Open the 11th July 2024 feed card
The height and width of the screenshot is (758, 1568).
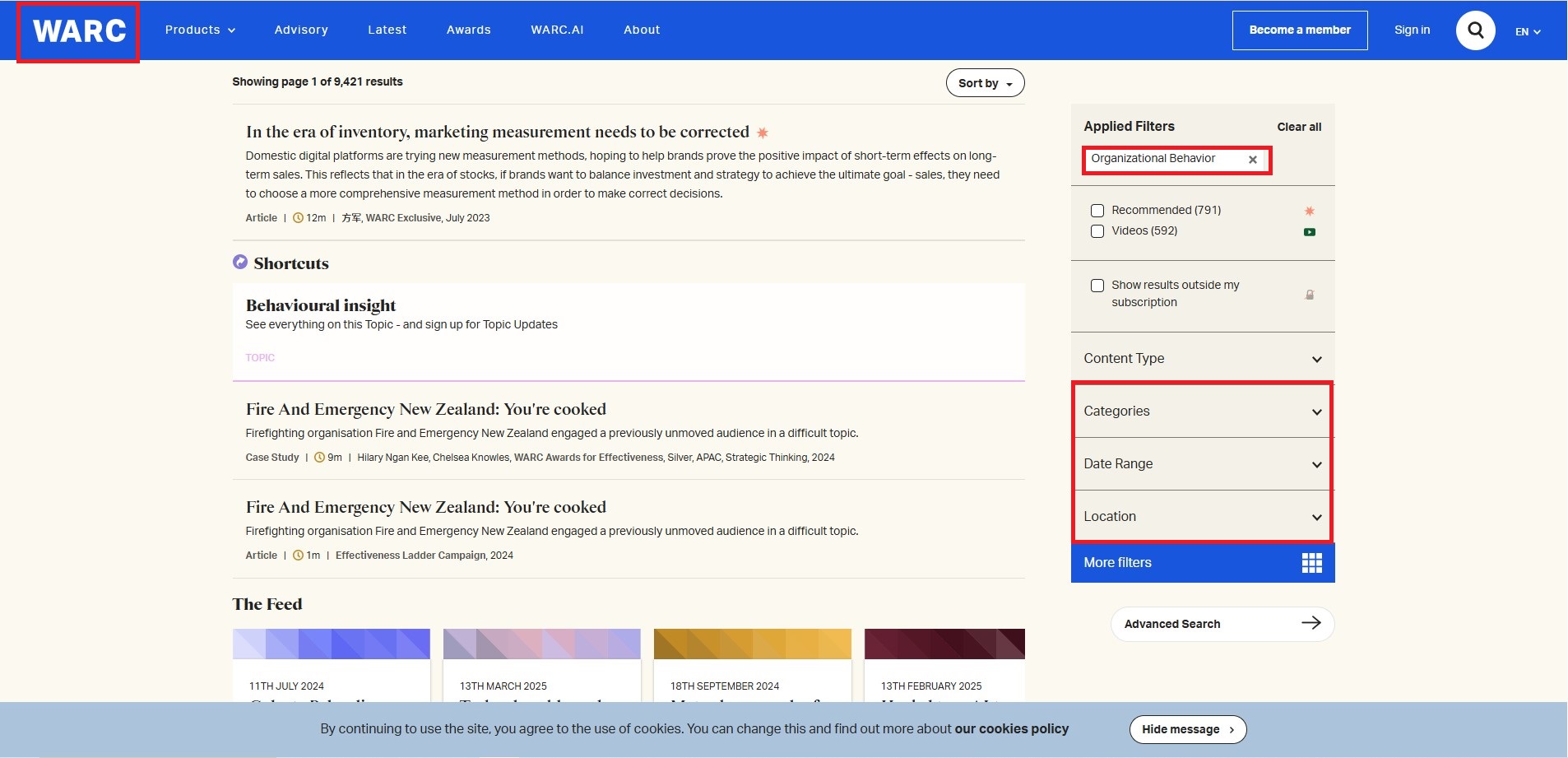[x=331, y=667]
